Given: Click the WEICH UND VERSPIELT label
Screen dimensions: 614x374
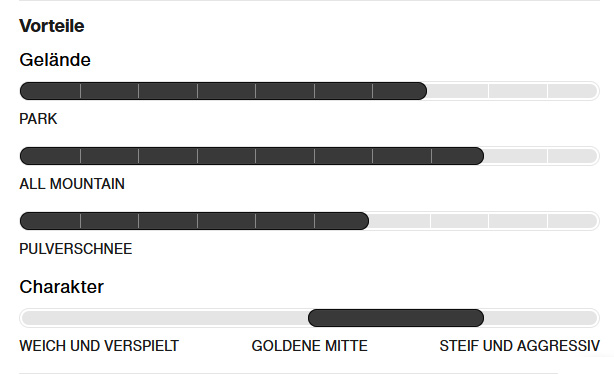Looking at the screenshot, I should [99, 346].
